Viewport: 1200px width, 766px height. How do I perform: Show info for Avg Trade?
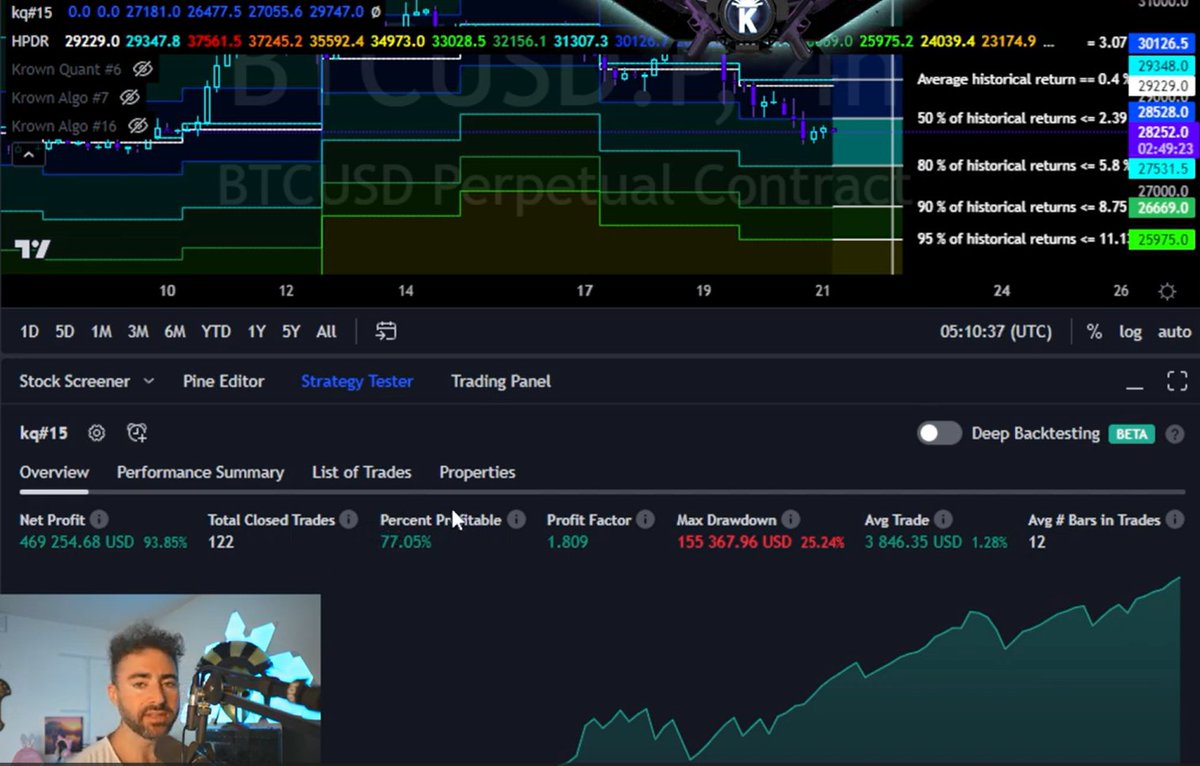click(x=943, y=520)
